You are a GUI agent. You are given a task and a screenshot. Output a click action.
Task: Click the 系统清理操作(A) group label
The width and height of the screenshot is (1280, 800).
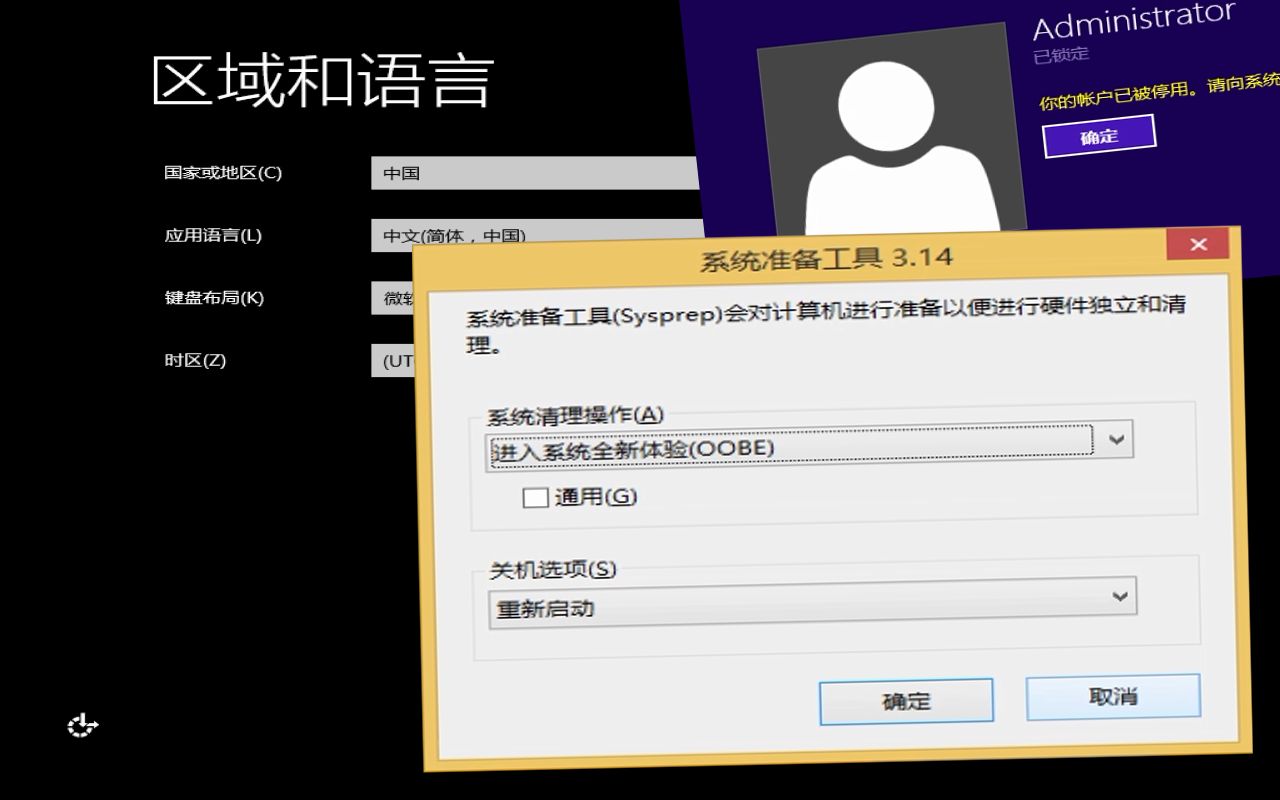pos(575,415)
